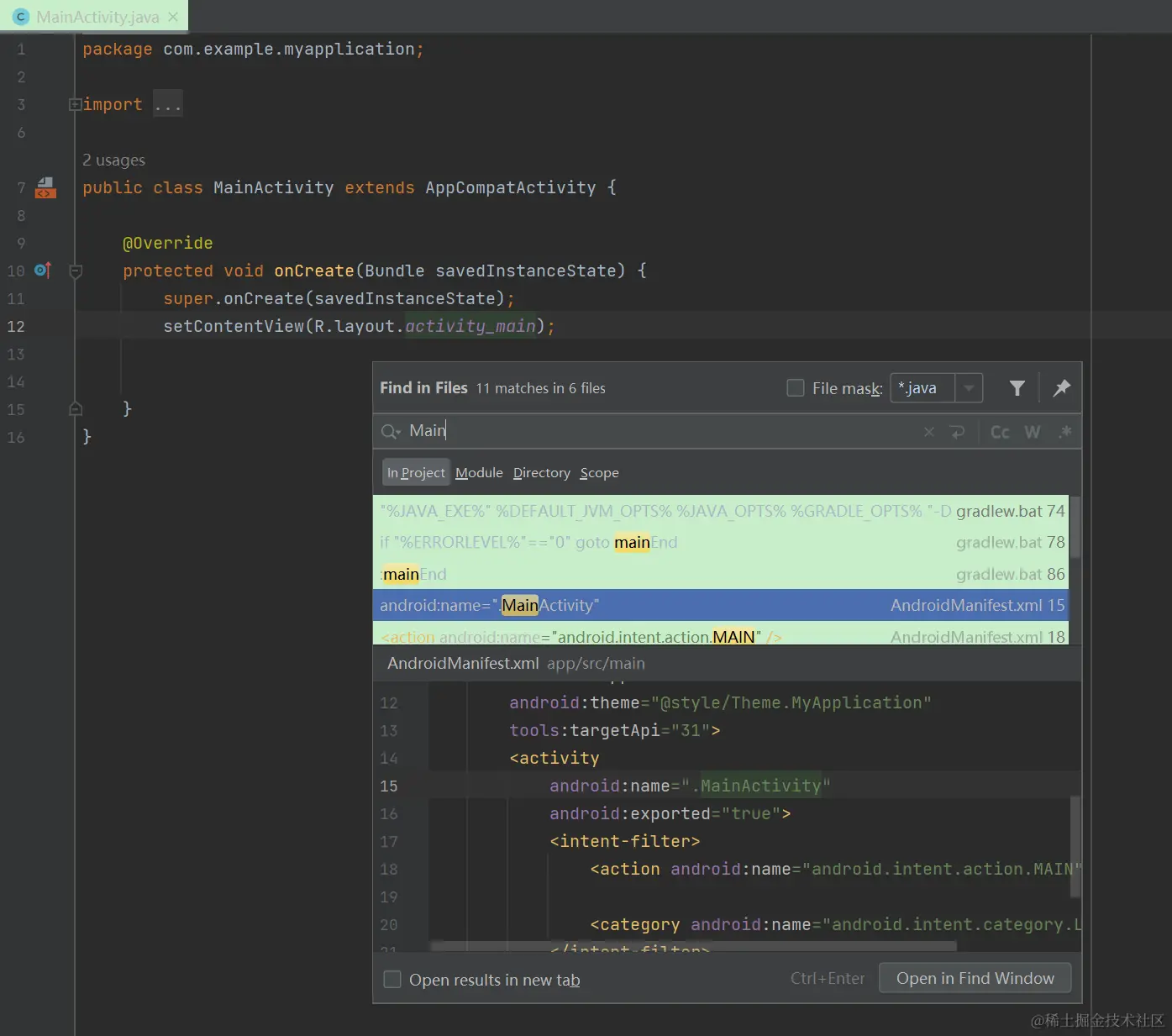Click the onCreate method end fold marker
Screen dimensions: 1172x1036
coord(75,408)
